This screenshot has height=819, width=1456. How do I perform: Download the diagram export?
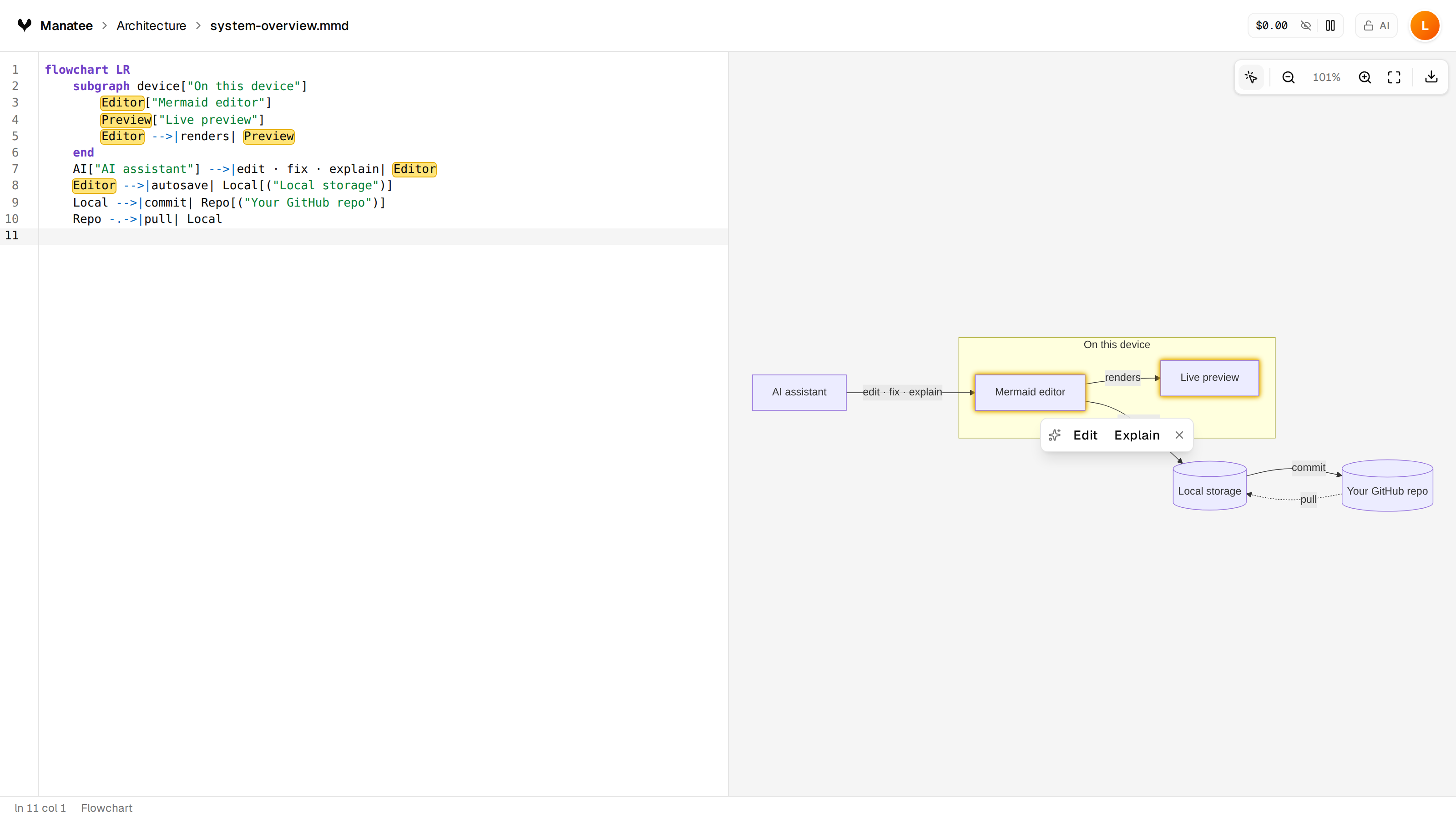1431,77
